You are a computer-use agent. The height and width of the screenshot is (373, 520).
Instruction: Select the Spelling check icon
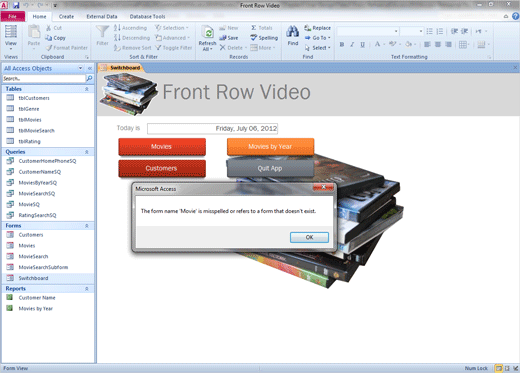click(x=254, y=38)
